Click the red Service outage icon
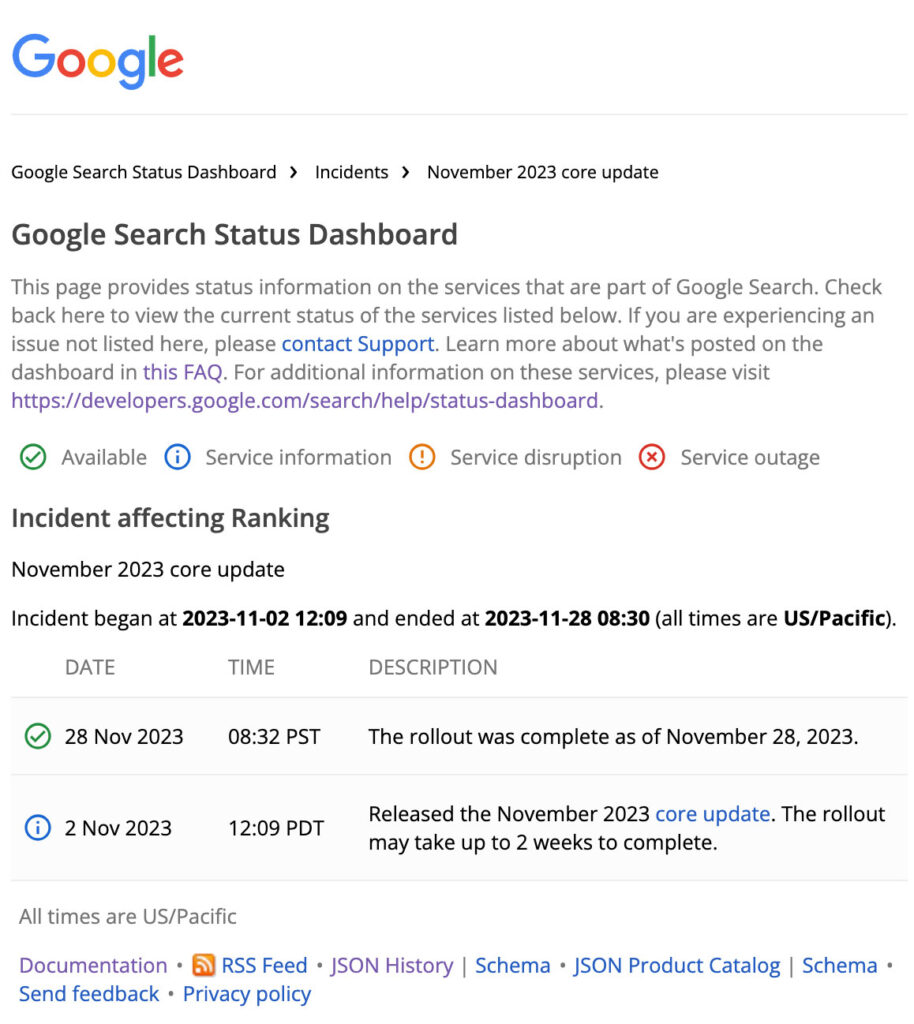The width and height of the screenshot is (914, 1024). tap(652, 457)
